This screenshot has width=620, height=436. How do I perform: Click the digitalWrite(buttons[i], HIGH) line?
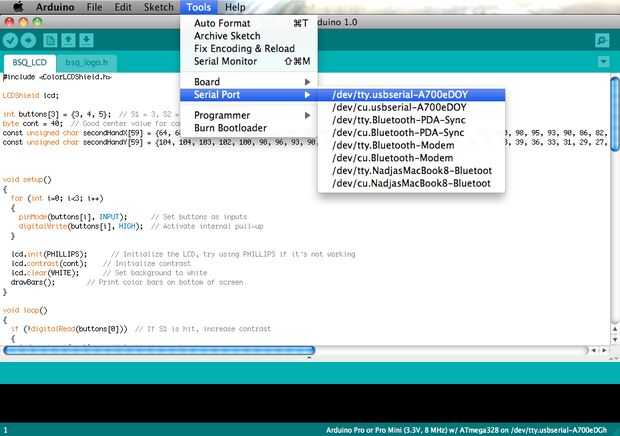tap(81, 226)
